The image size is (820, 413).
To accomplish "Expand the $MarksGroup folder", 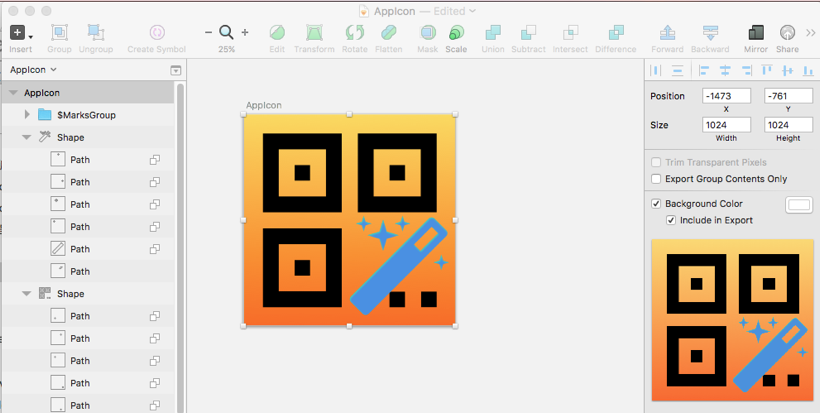I will tap(27, 114).
